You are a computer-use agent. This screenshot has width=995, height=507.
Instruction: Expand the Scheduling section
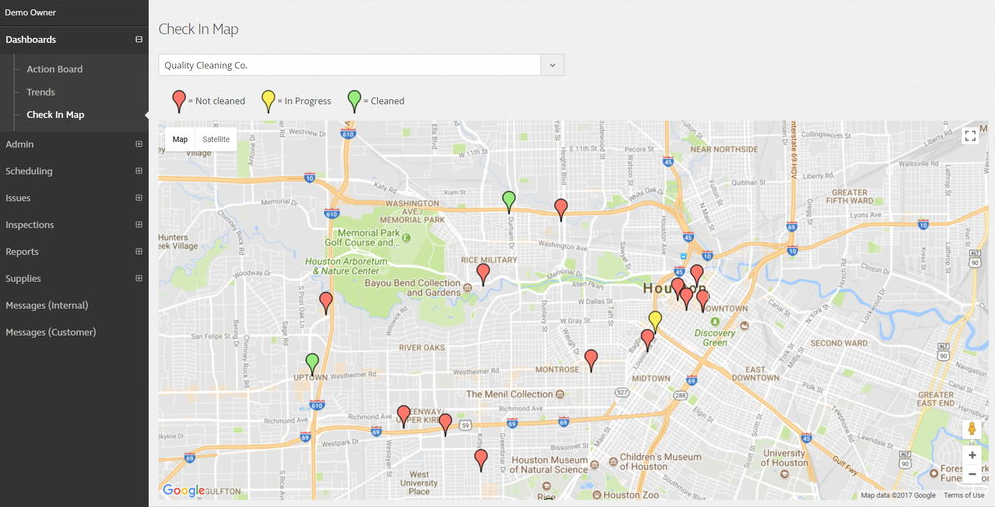[138, 171]
